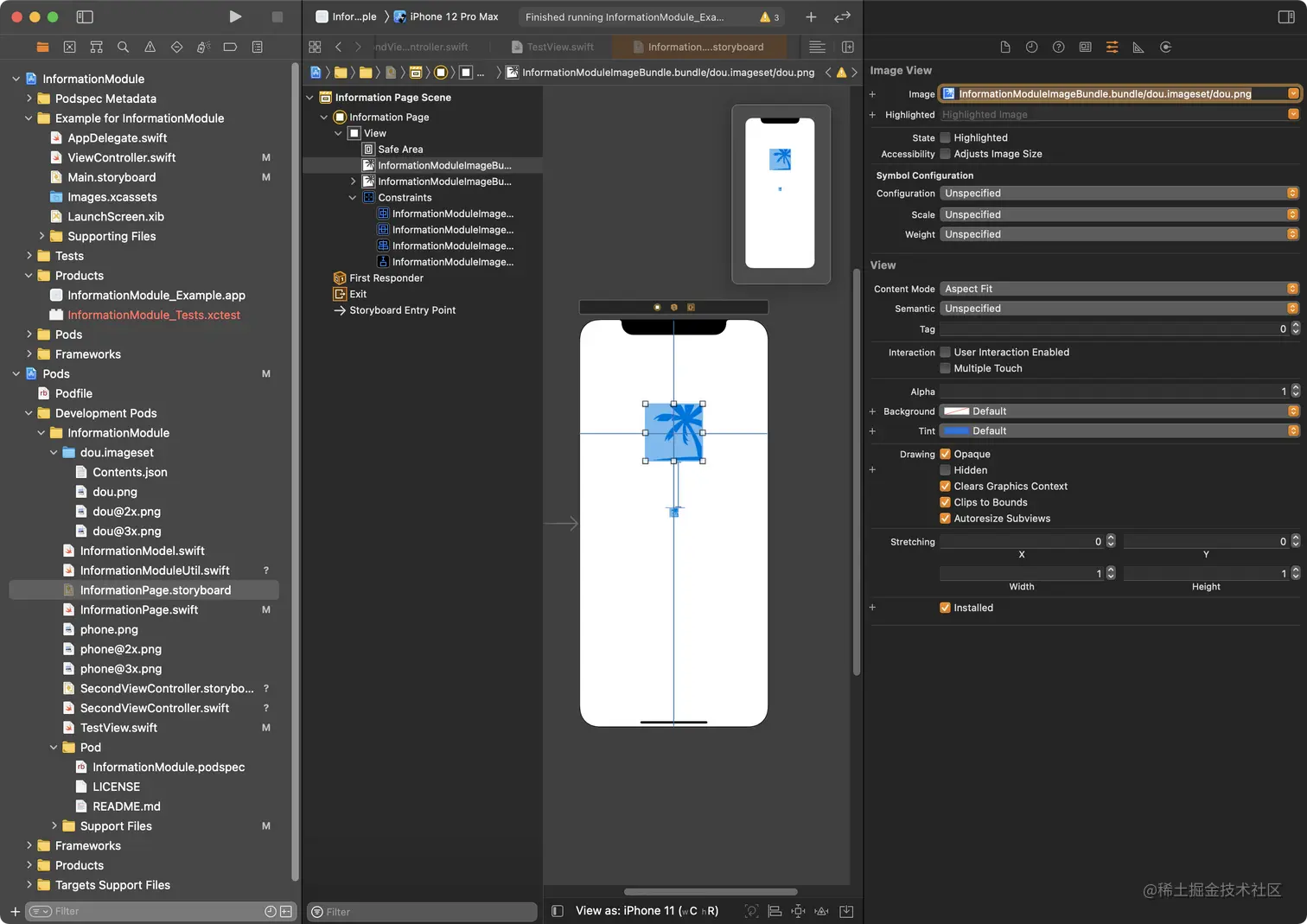Open the symbol Weight dropdown
Image resolution: width=1307 pixels, height=924 pixels.
point(1119,234)
